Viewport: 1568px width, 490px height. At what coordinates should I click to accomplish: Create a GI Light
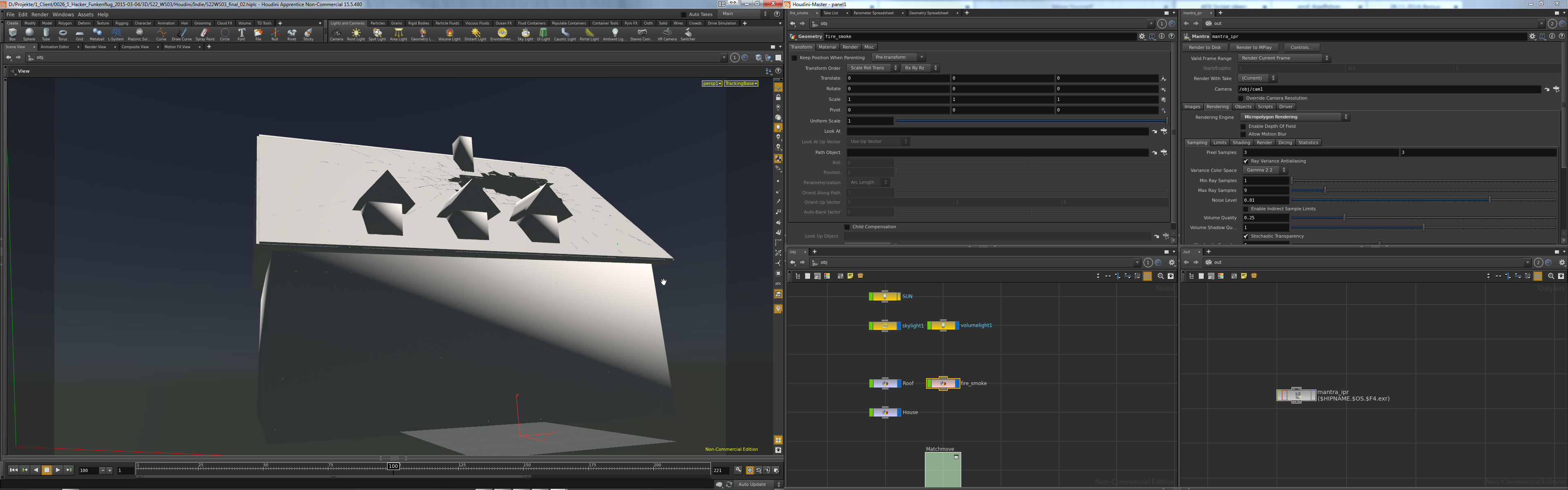(x=543, y=34)
